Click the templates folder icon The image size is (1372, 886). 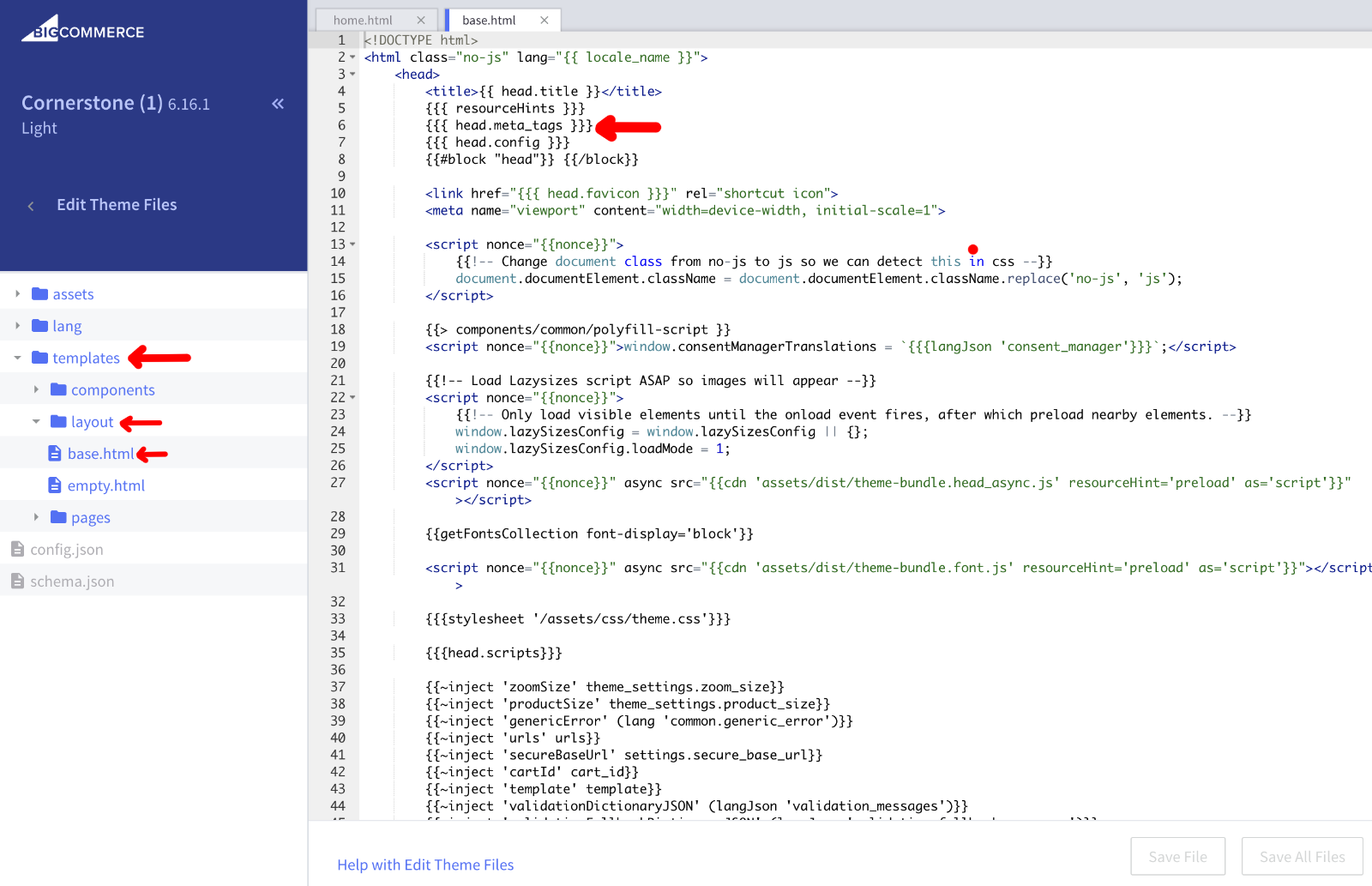tap(39, 357)
